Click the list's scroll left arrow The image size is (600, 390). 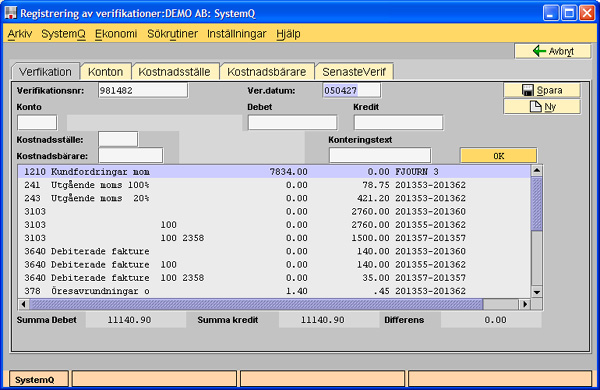tap(24, 304)
